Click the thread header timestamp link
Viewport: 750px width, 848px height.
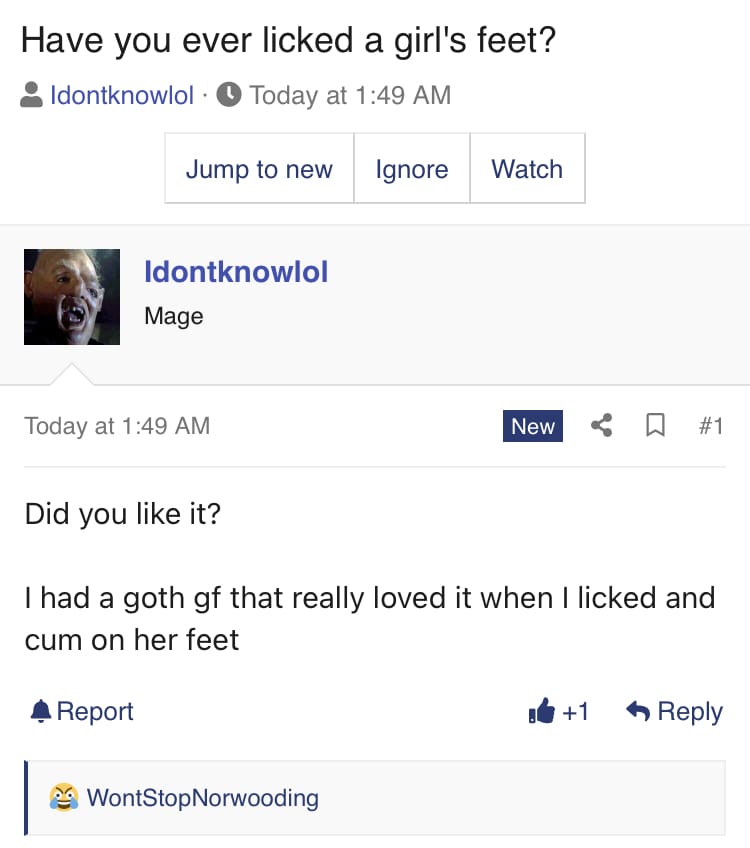click(350, 95)
